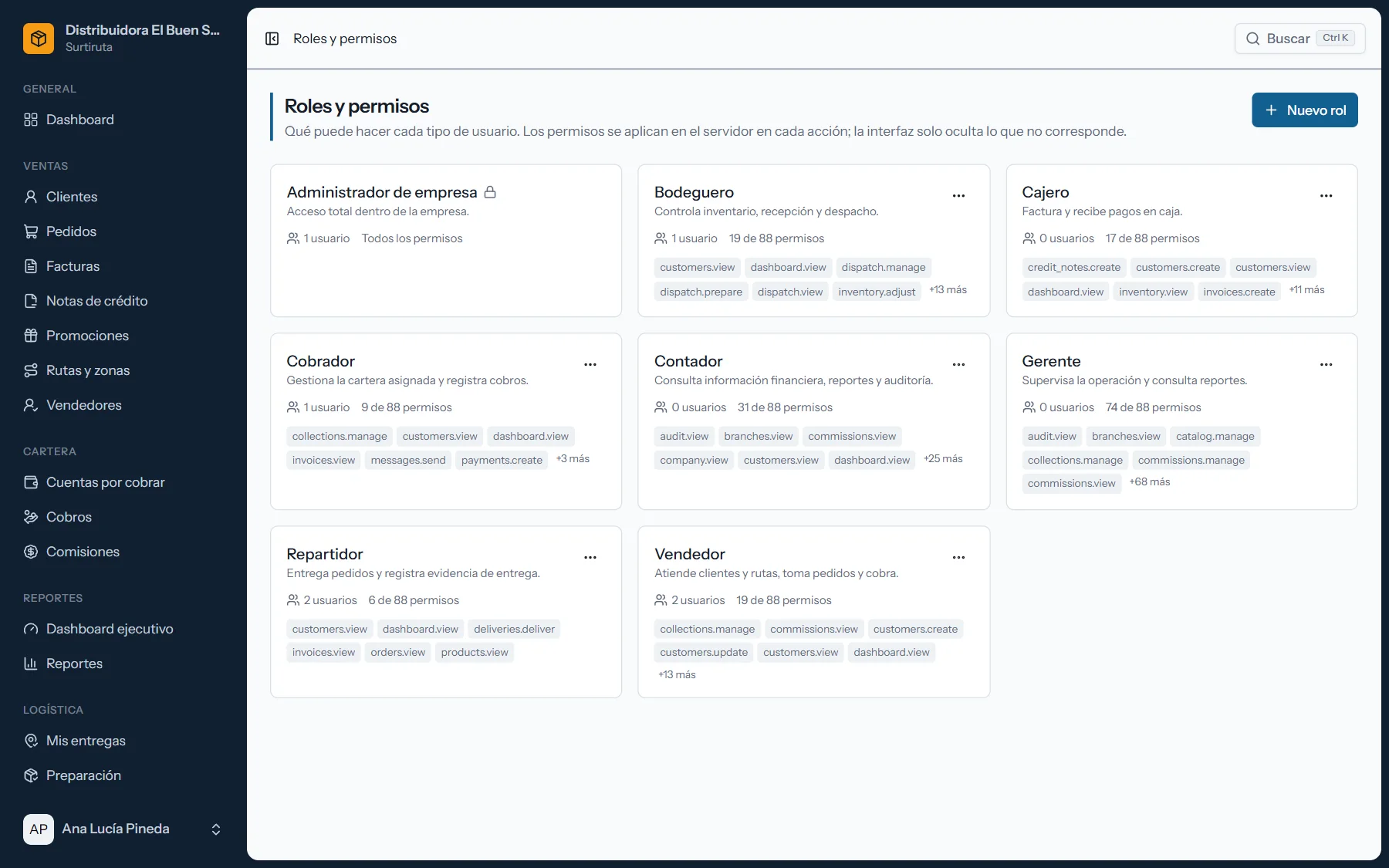Click the Cuentas por cobrar wallet icon
The height and width of the screenshot is (868, 1389).
click(x=31, y=482)
